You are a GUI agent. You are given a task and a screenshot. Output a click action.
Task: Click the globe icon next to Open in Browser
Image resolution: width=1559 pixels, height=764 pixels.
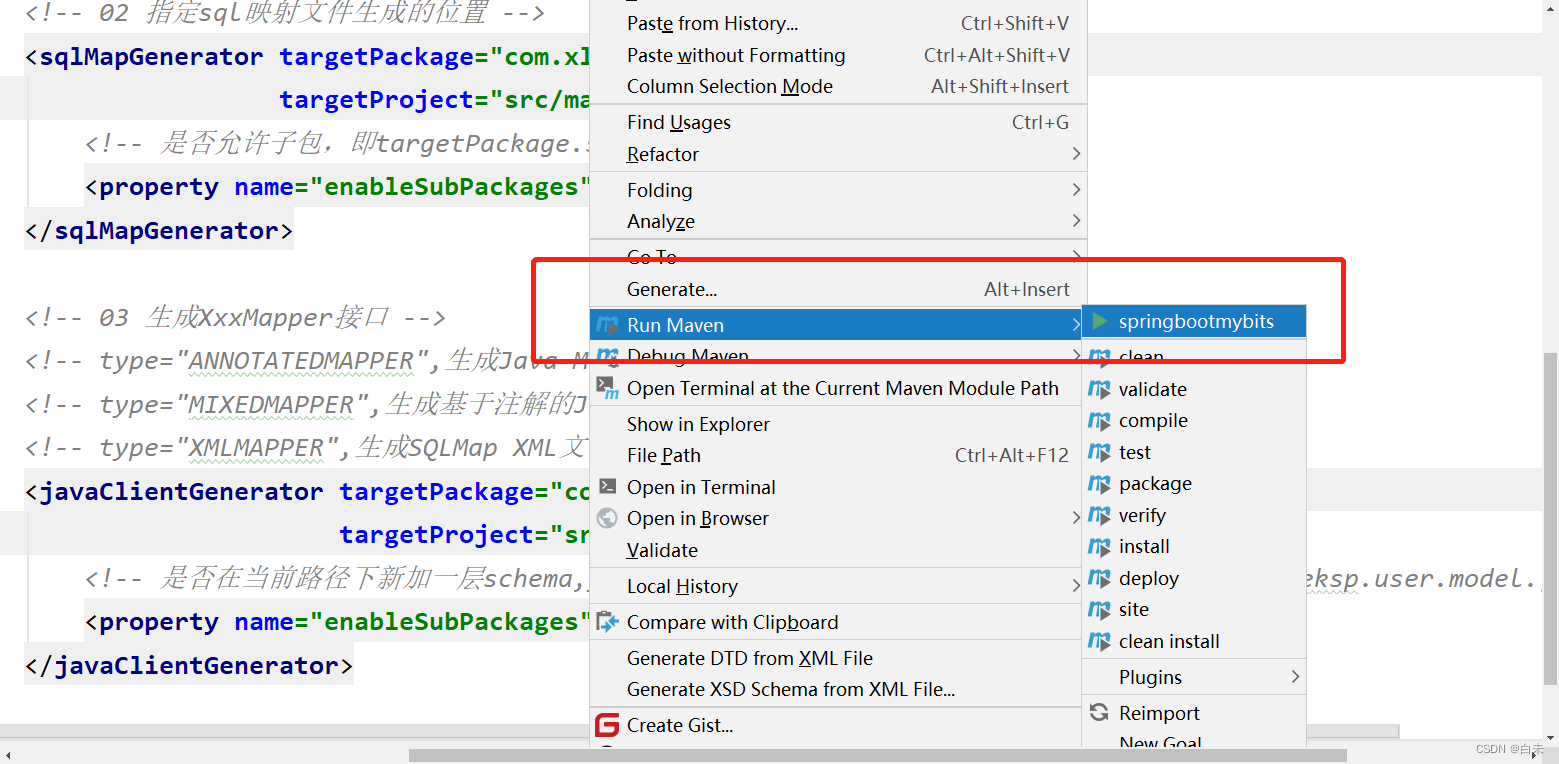tap(608, 518)
